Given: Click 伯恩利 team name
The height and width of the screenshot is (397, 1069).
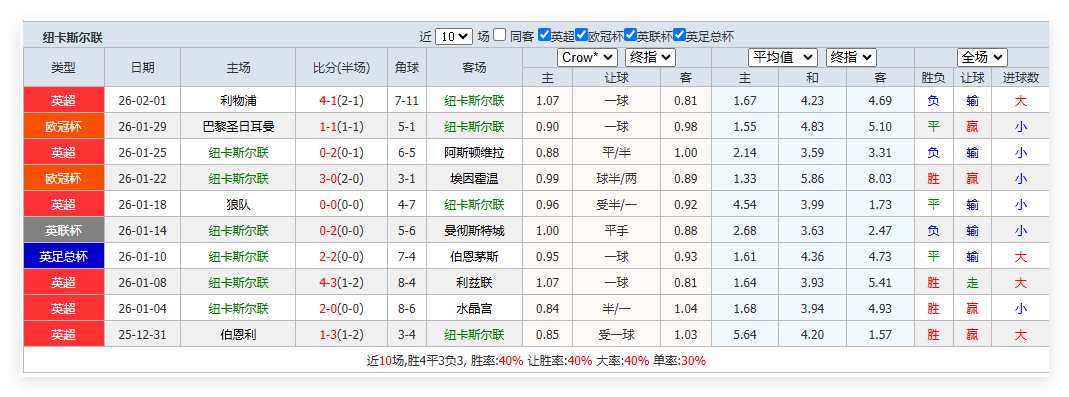Looking at the screenshot, I should tap(238, 335).
